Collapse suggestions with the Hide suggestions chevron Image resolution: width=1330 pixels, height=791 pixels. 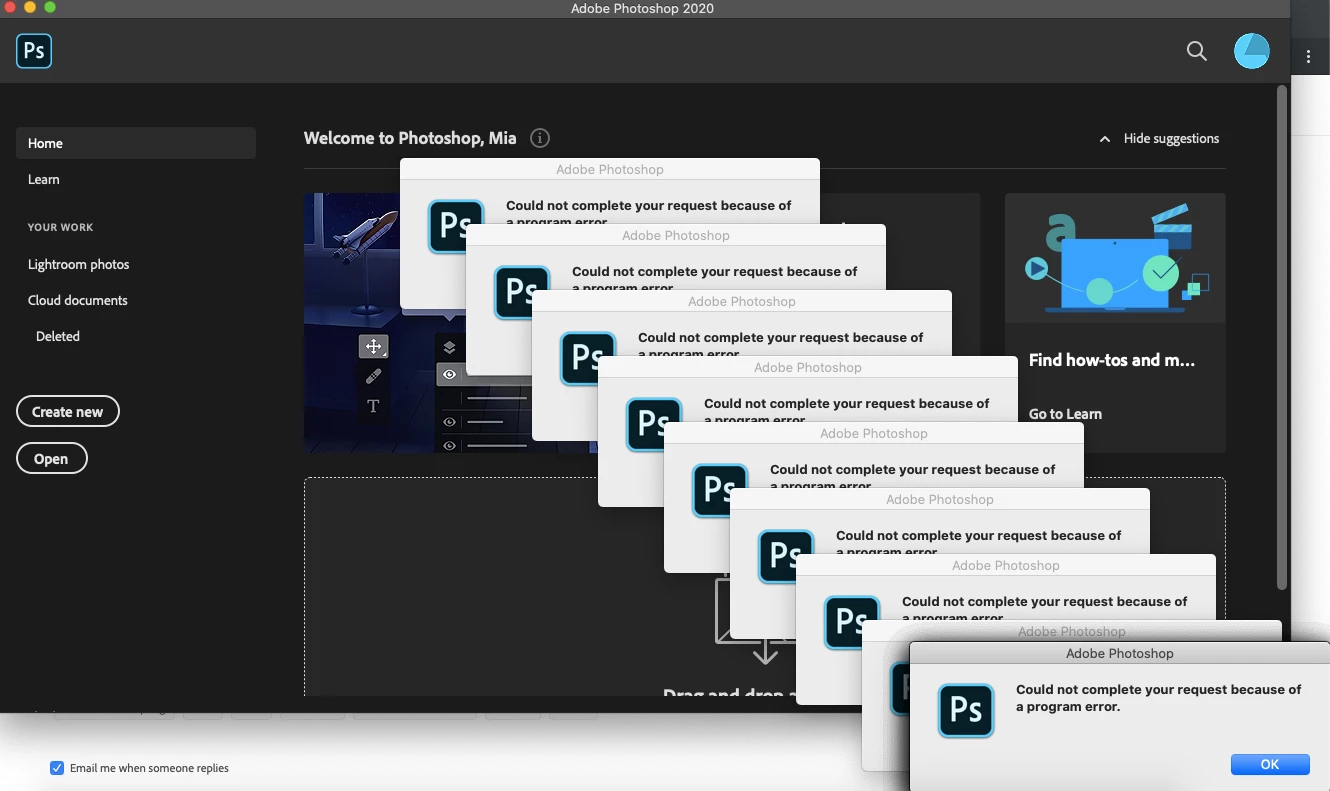click(1105, 139)
